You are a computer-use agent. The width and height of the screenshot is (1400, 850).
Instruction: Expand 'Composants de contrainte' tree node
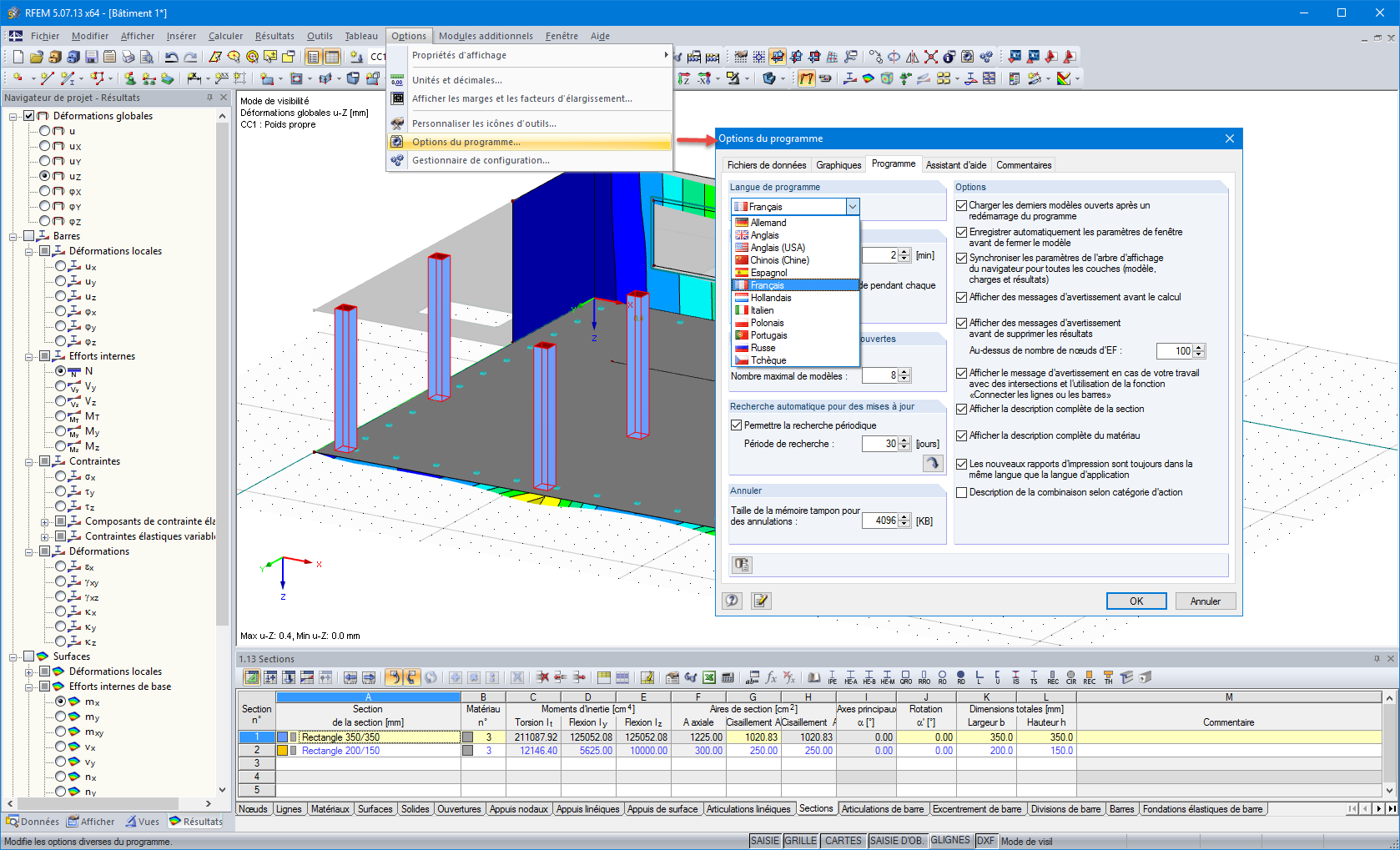(44, 521)
